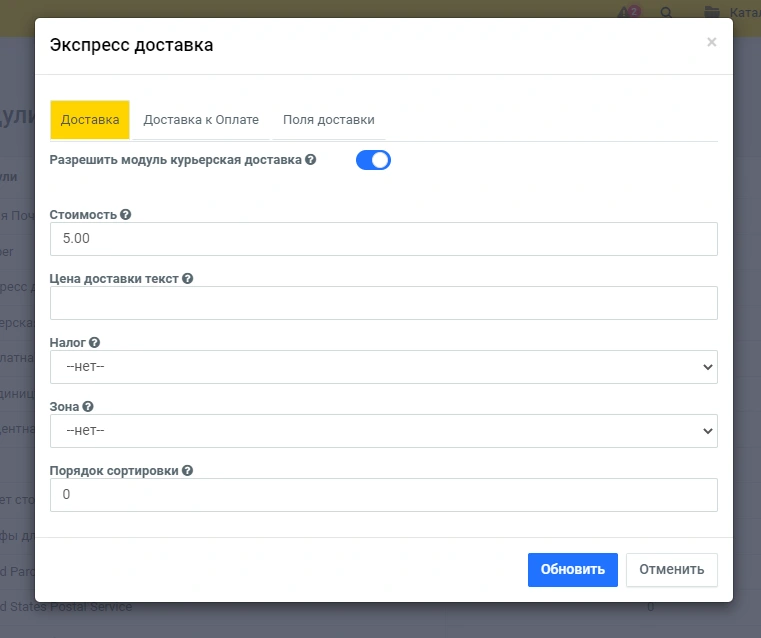This screenshot has width=761, height=638.
Task: Click help icon beside Цена доставки текст
Action: pos(188,279)
